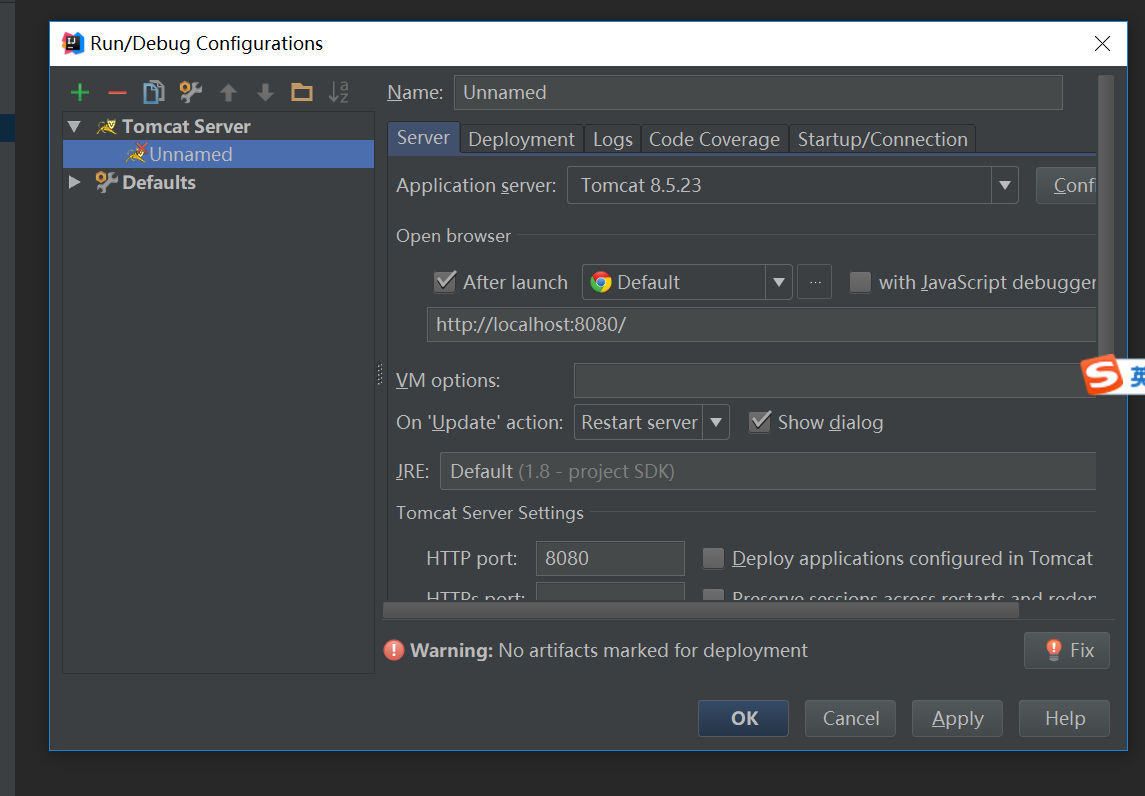The image size is (1145, 796).
Task: Create a new configuration folder
Action: pyautogui.click(x=302, y=92)
